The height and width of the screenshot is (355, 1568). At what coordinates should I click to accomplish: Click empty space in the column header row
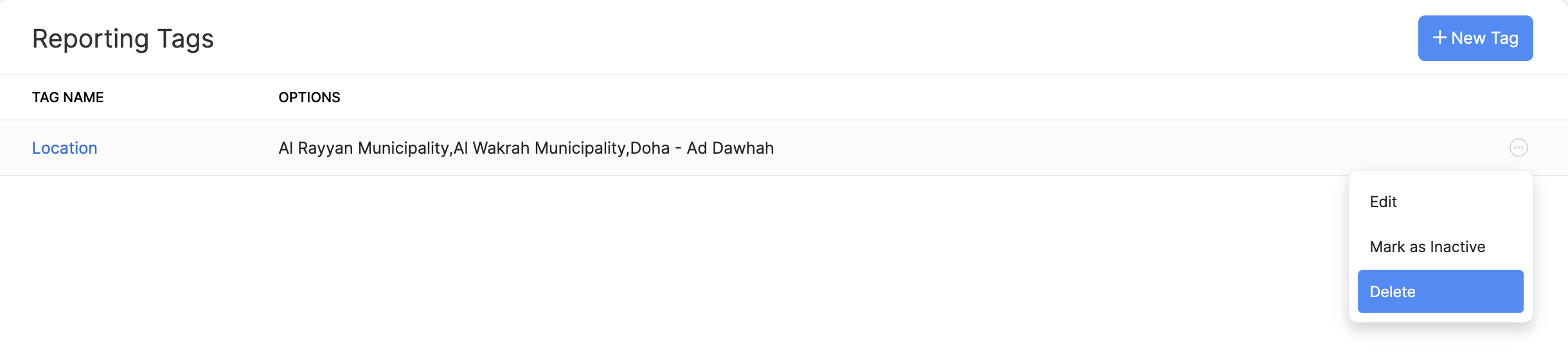900,98
